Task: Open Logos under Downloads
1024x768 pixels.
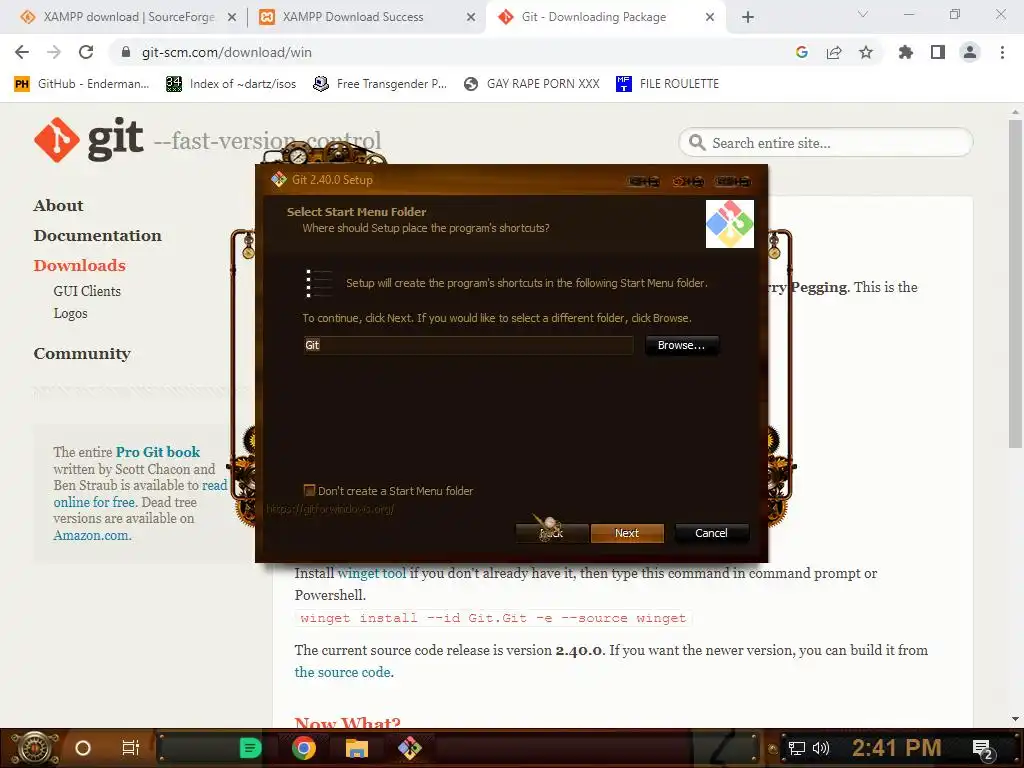Action: [x=71, y=313]
